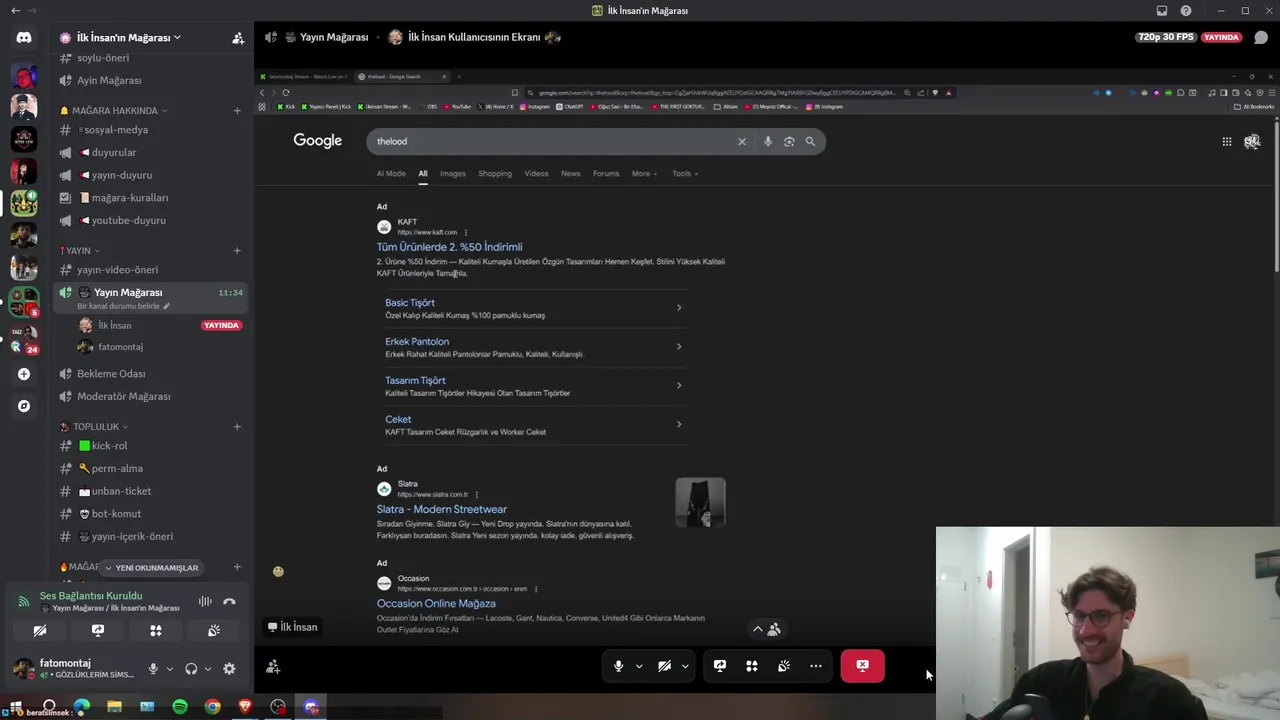Open the Discord help question-mark icon

pyautogui.click(x=1186, y=11)
